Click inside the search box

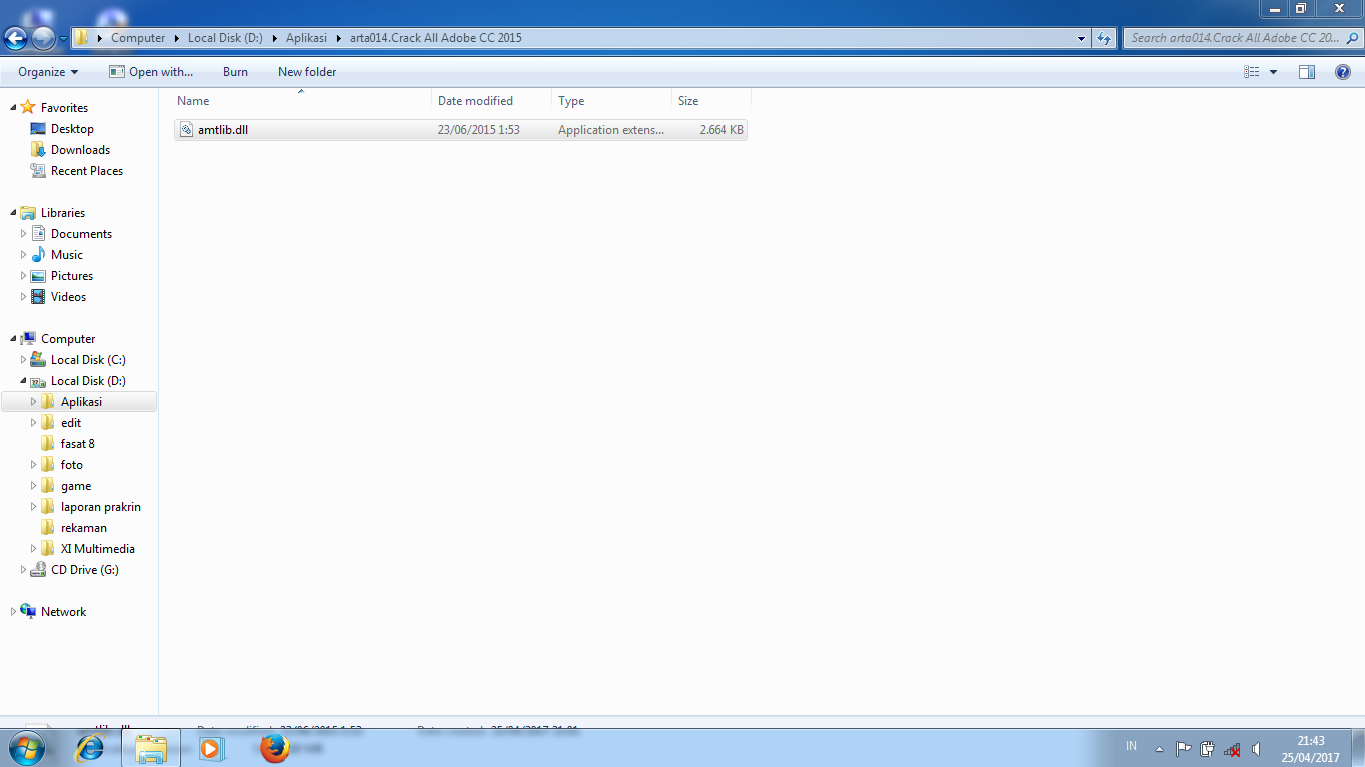[1230, 38]
